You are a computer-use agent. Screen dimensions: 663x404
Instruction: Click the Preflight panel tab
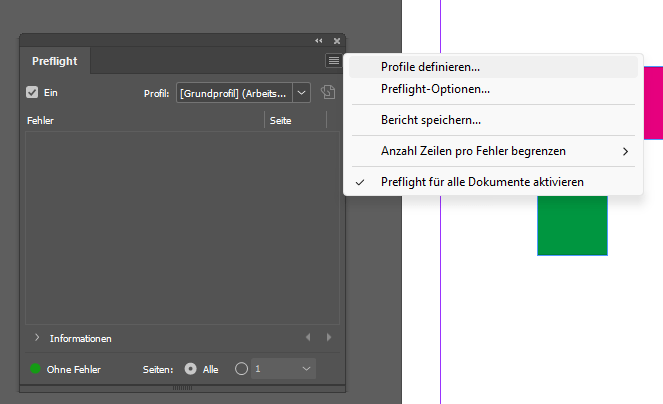point(54,61)
